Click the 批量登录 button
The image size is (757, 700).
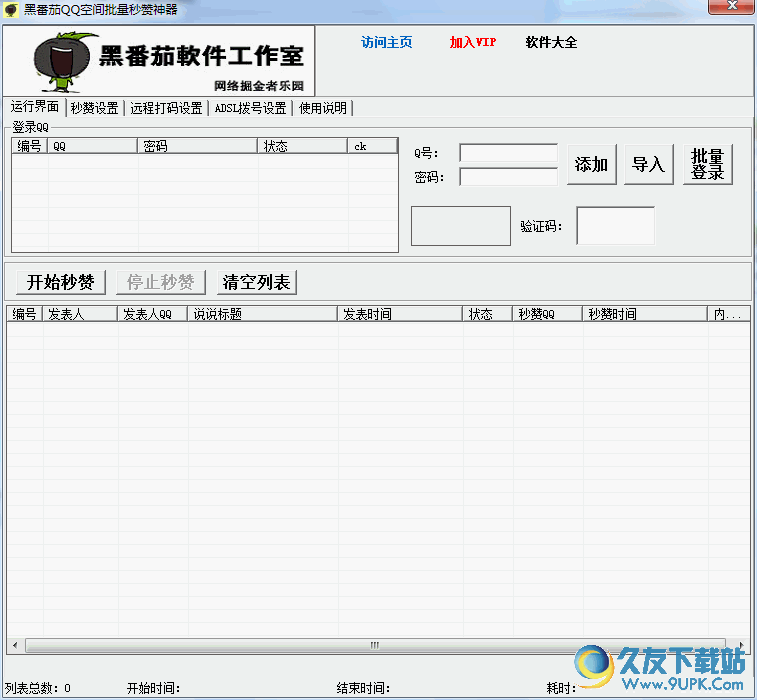click(708, 164)
